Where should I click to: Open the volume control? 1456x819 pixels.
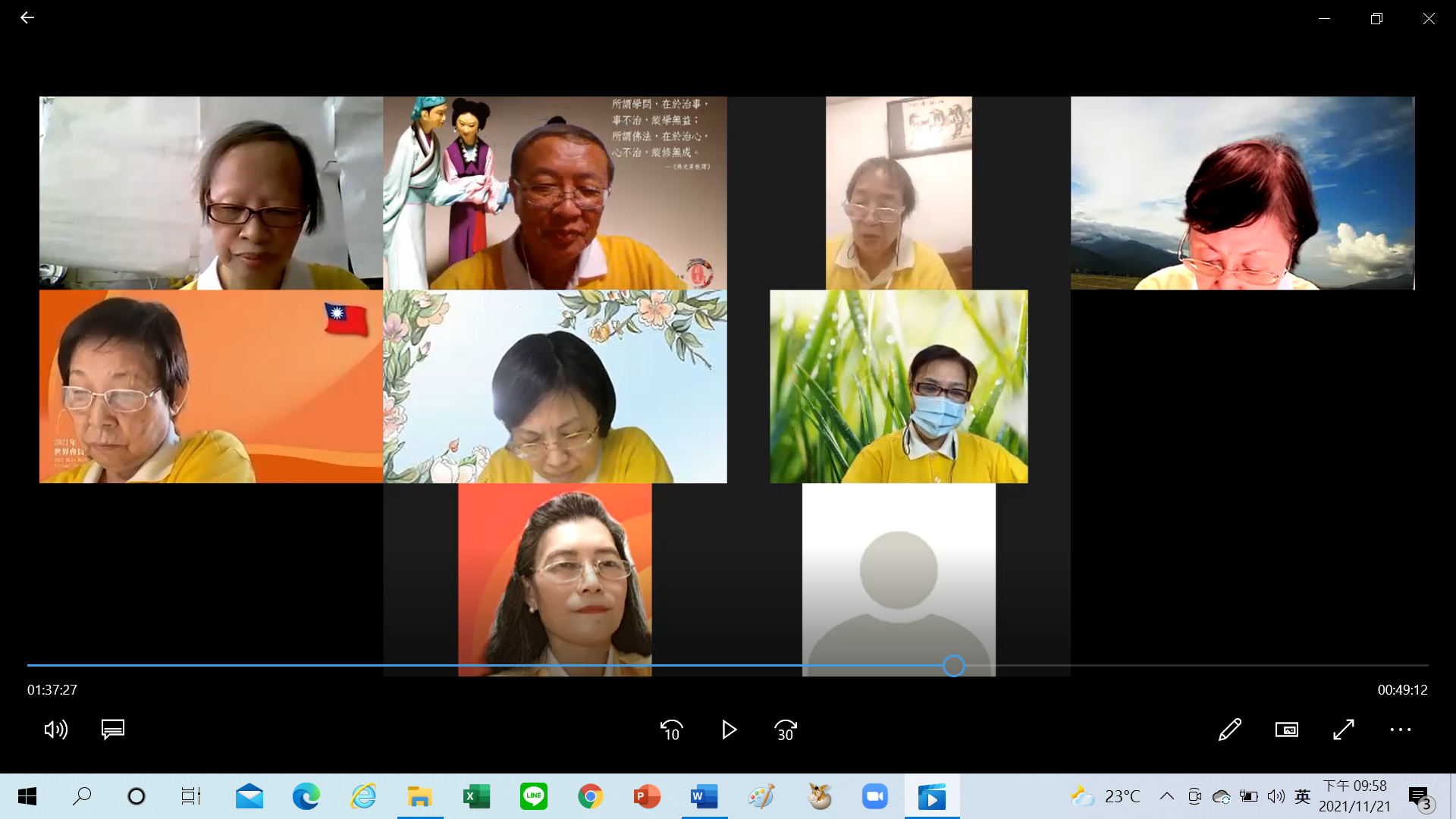[56, 730]
